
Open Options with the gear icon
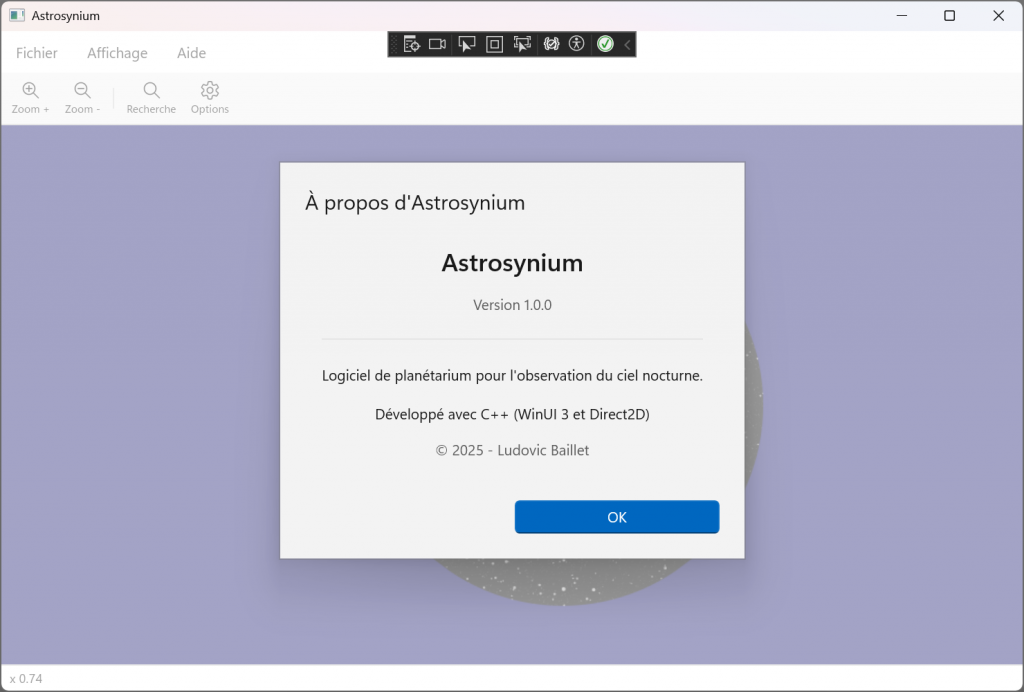[x=209, y=96]
